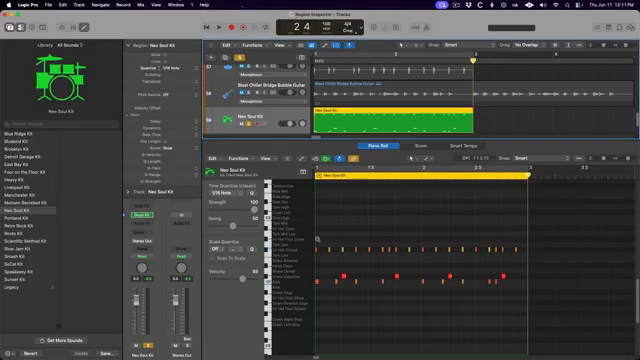Screen dimensions: 640x360
Task: Click the Neo Soul Kit track pan knob
Action: coord(302,123)
